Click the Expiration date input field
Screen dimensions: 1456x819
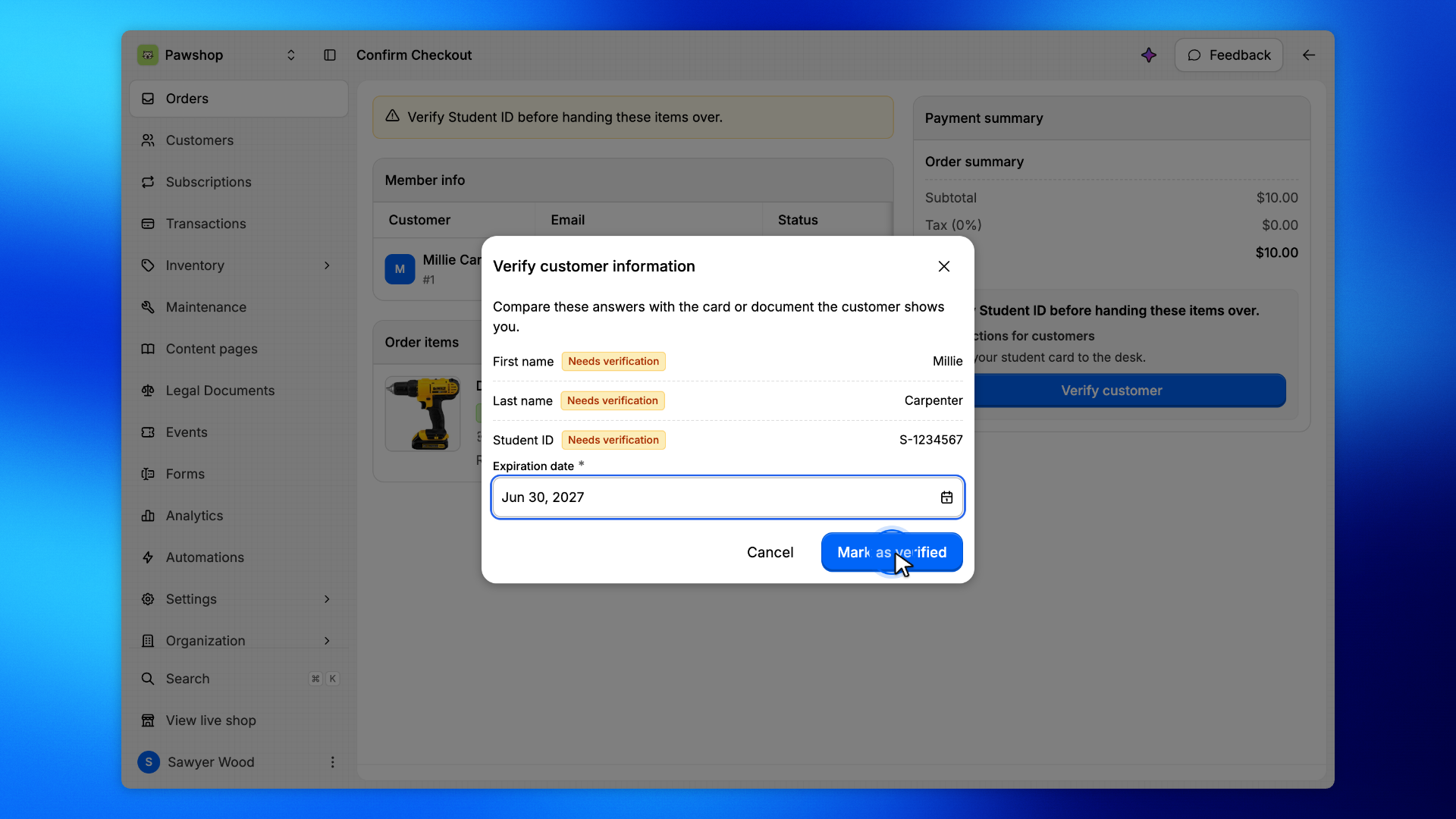pyautogui.click(x=728, y=497)
